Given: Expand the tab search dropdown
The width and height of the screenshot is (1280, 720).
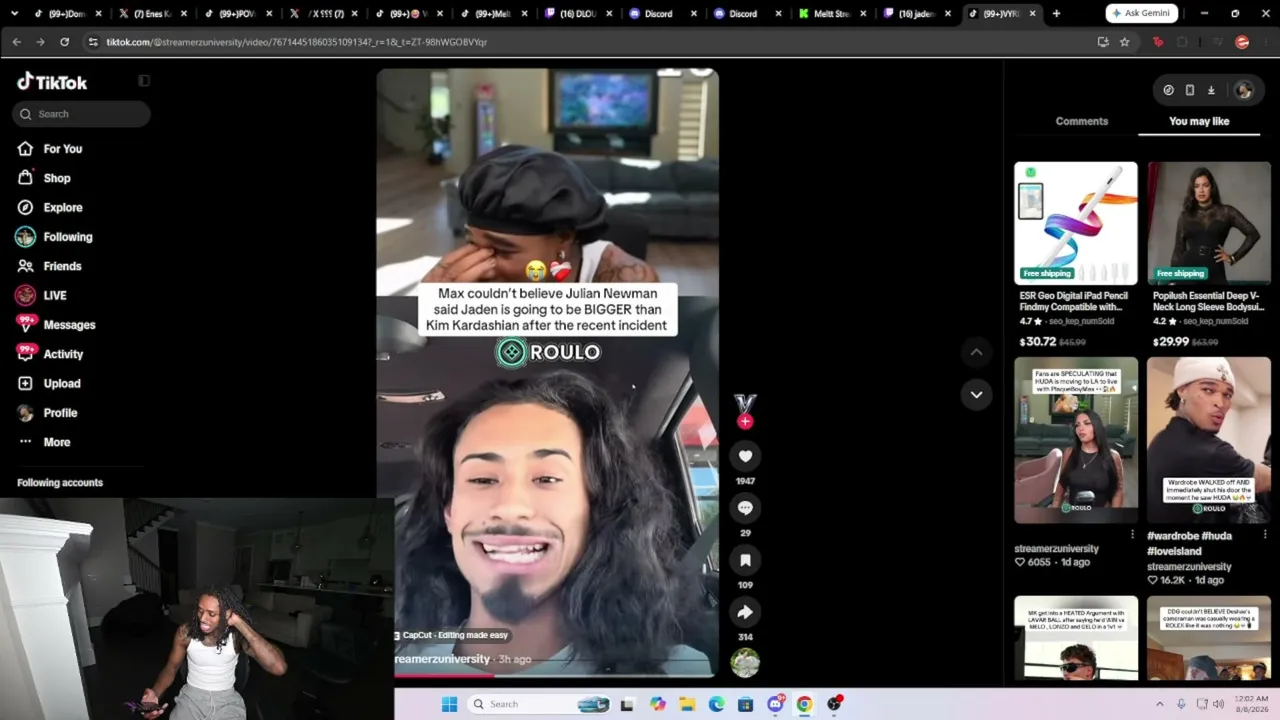Looking at the screenshot, I should coord(14,13).
